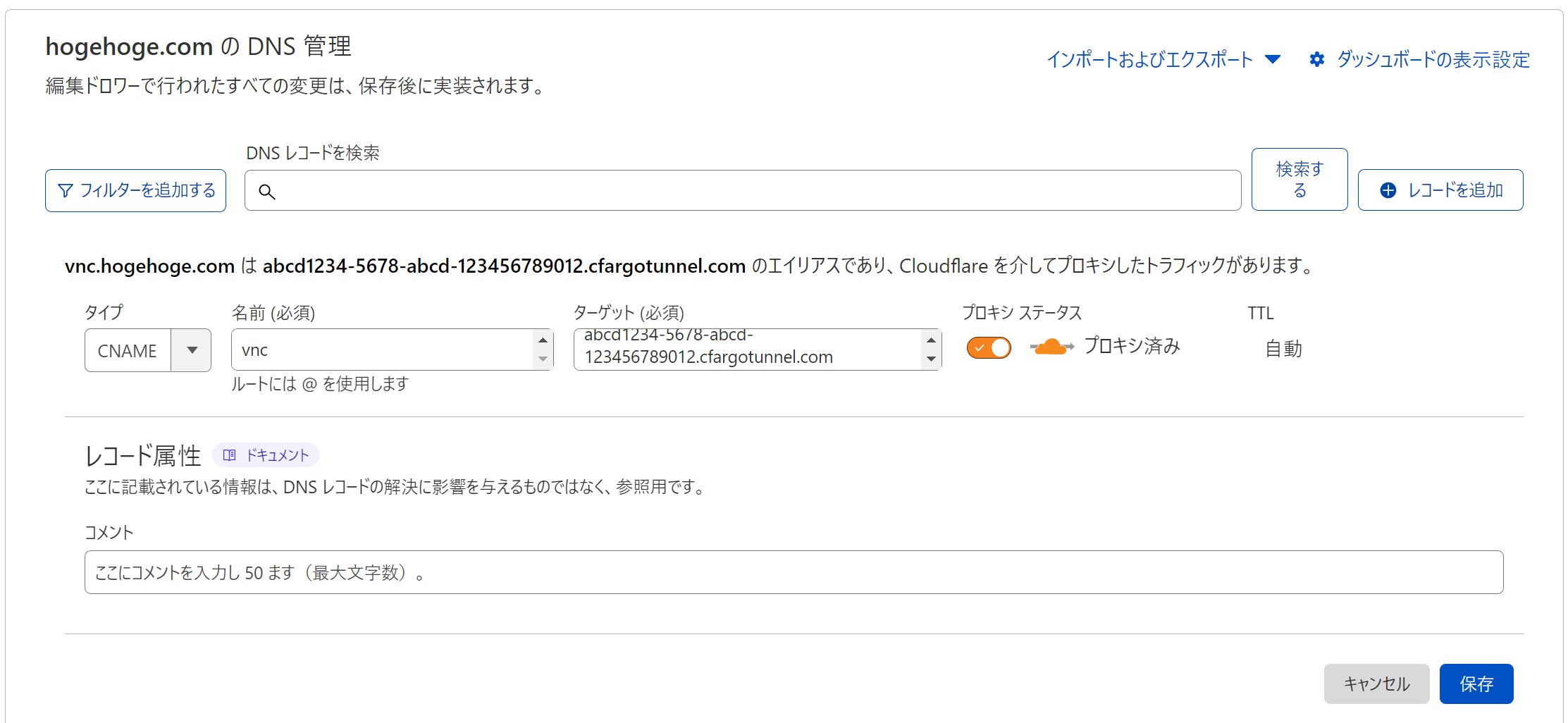Click the TTL value 自動
The height and width of the screenshot is (723, 1568).
pyautogui.click(x=1283, y=349)
